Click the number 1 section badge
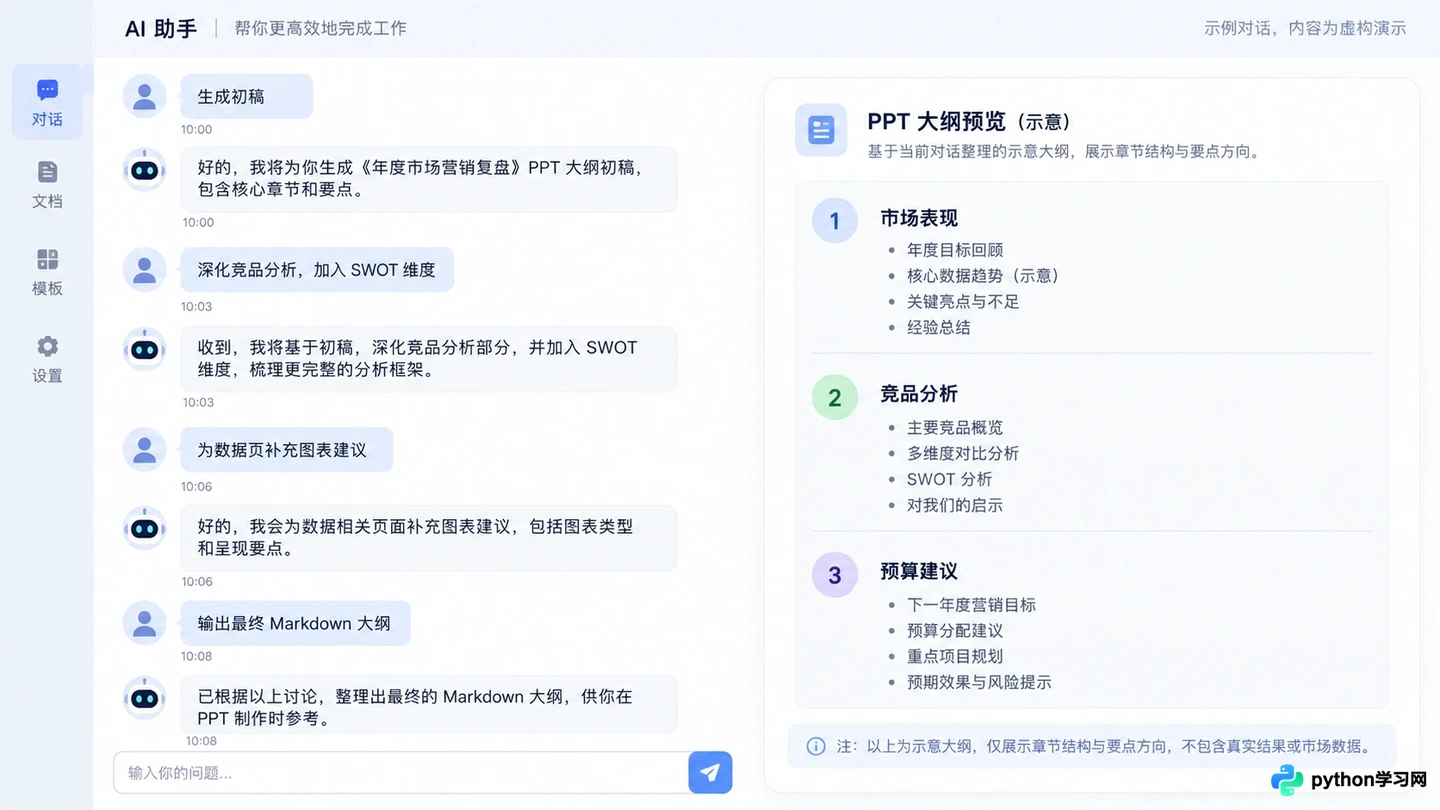Image resolution: width=1440 pixels, height=810 pixels. tap(835, 220)
